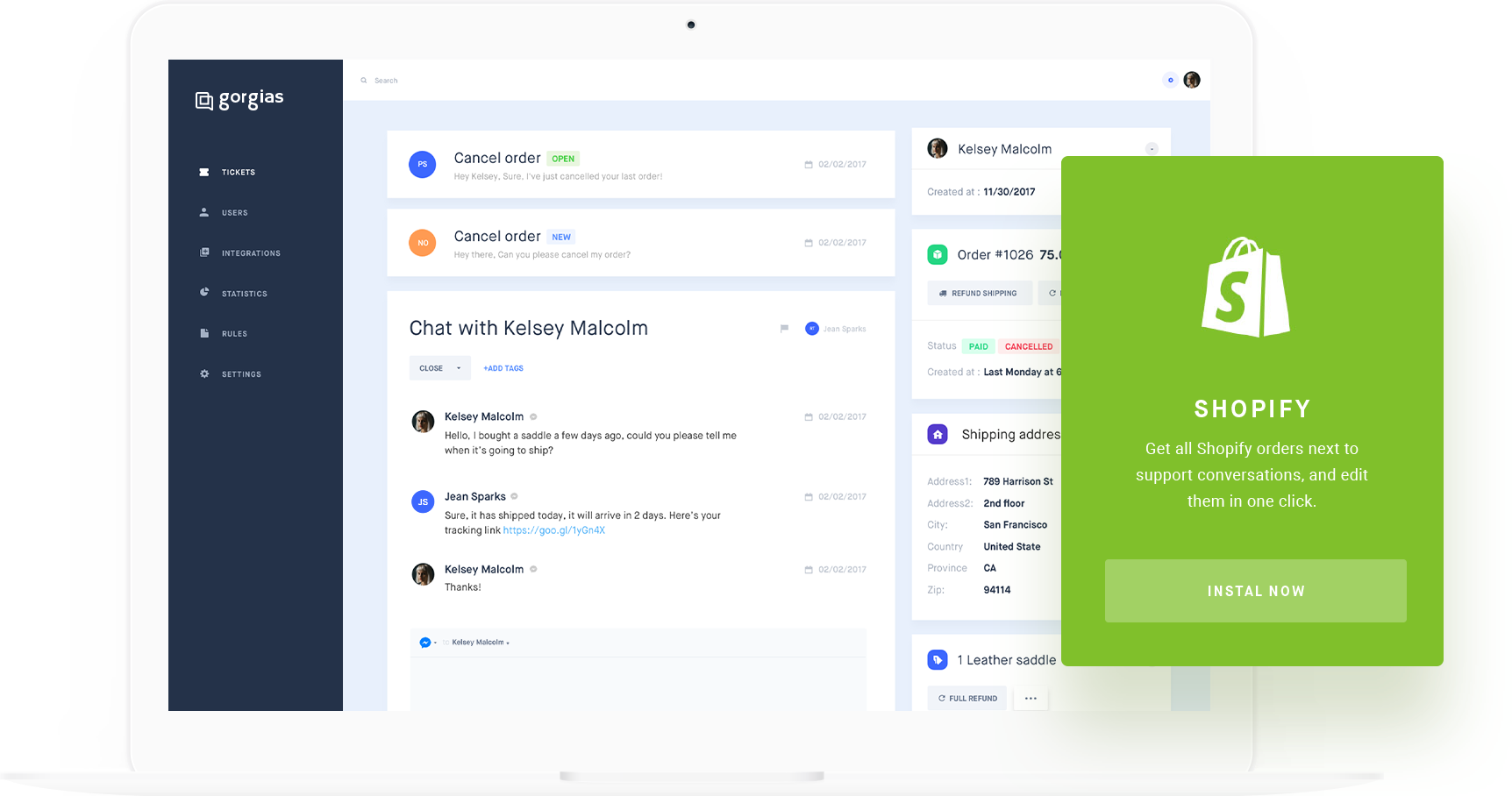
Task: Click Kelsey Malcolm's avatar on the Thanks message
Action: click(x=423, y=574)
